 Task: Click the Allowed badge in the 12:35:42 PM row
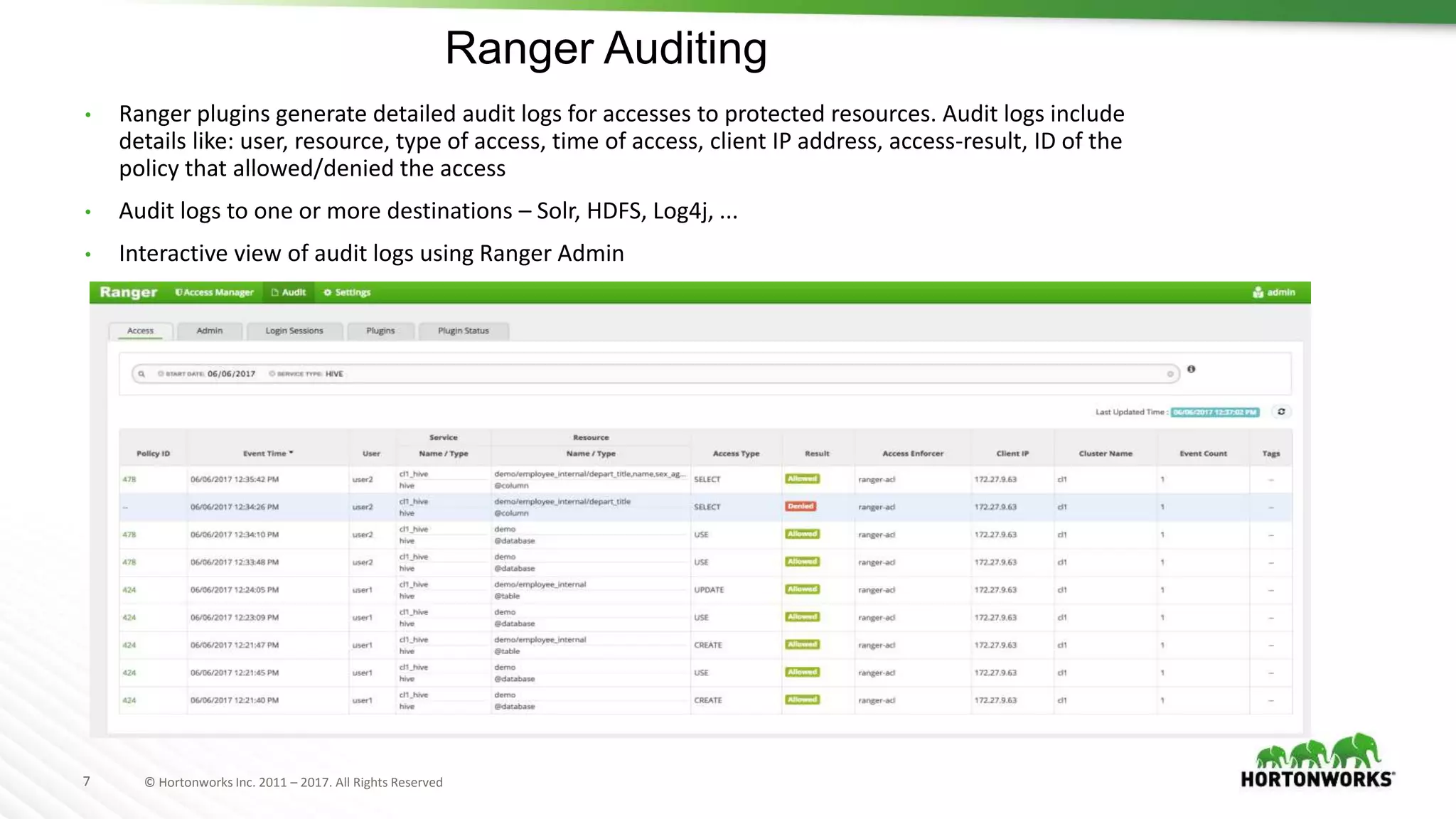coord(802,478)
